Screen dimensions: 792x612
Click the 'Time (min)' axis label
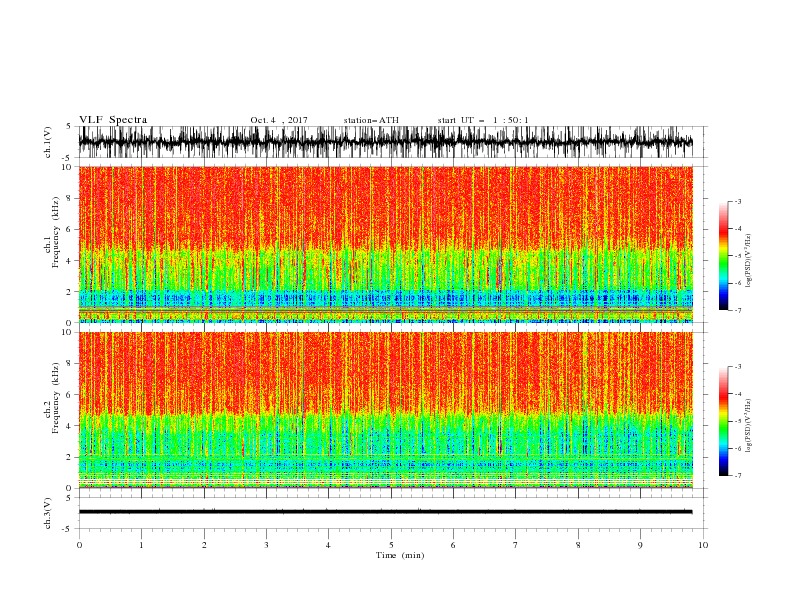coord(400,555)
